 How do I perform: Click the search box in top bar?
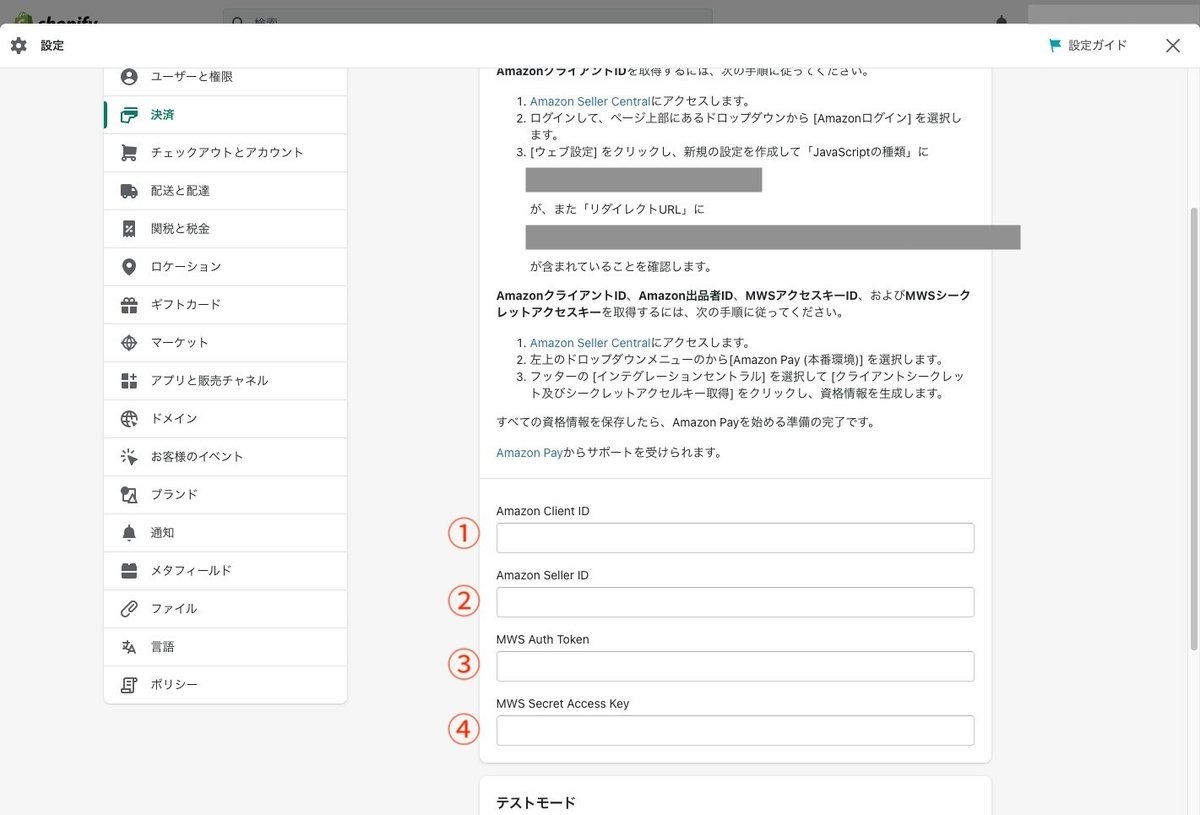[468, 17]
